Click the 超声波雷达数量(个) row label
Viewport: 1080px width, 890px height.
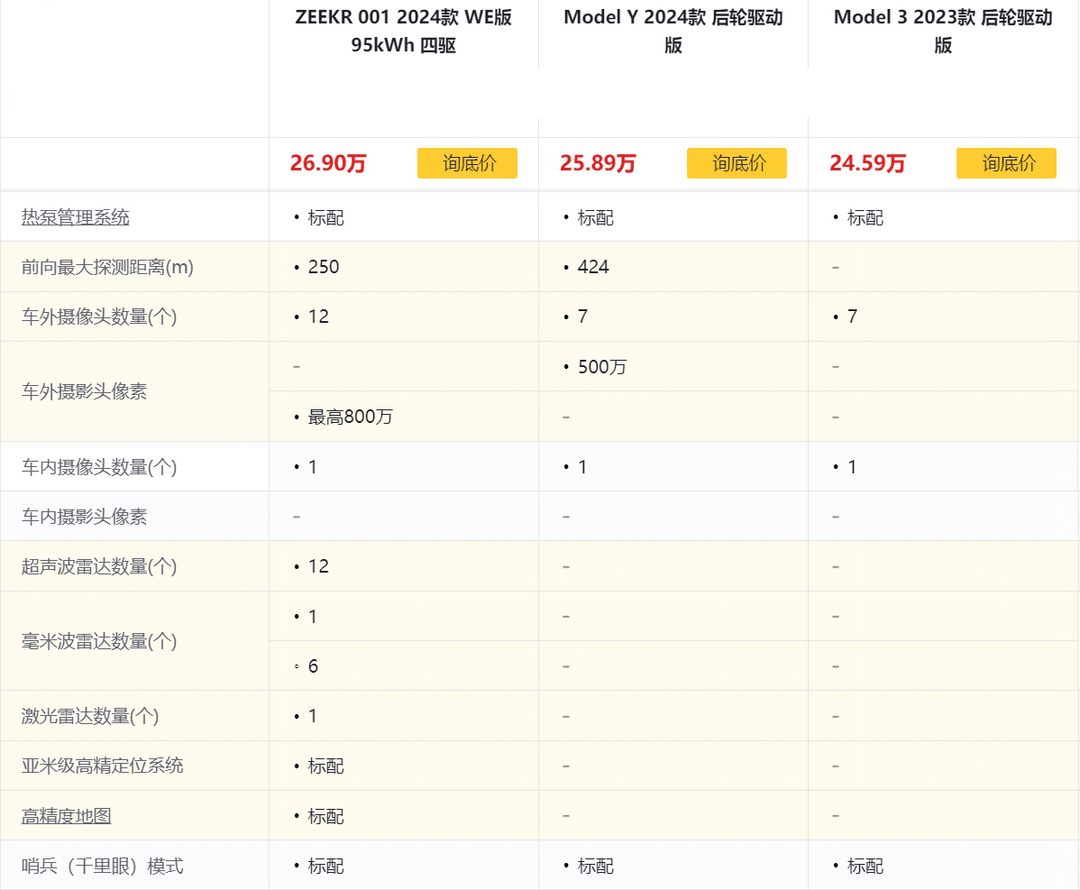pos(99,566)
